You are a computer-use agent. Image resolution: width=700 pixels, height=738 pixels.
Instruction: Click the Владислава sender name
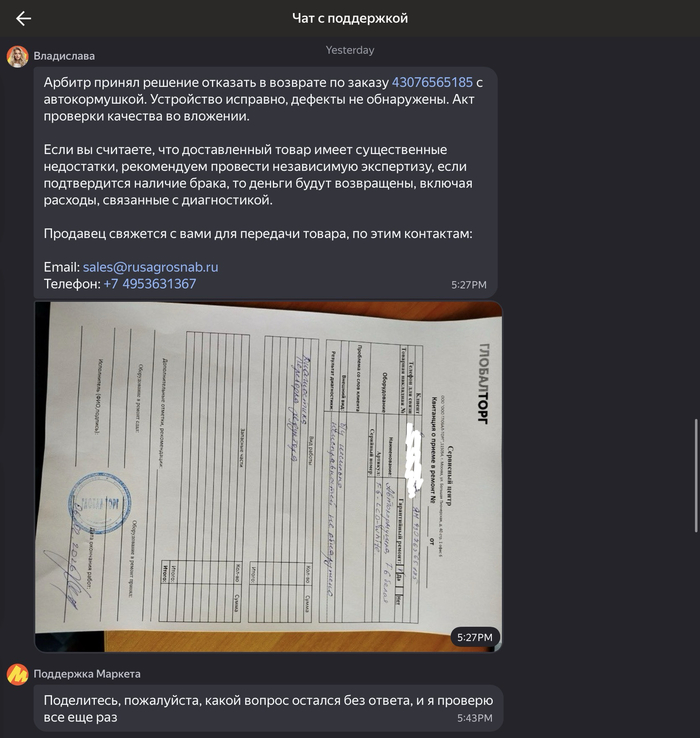pos(64,56)
